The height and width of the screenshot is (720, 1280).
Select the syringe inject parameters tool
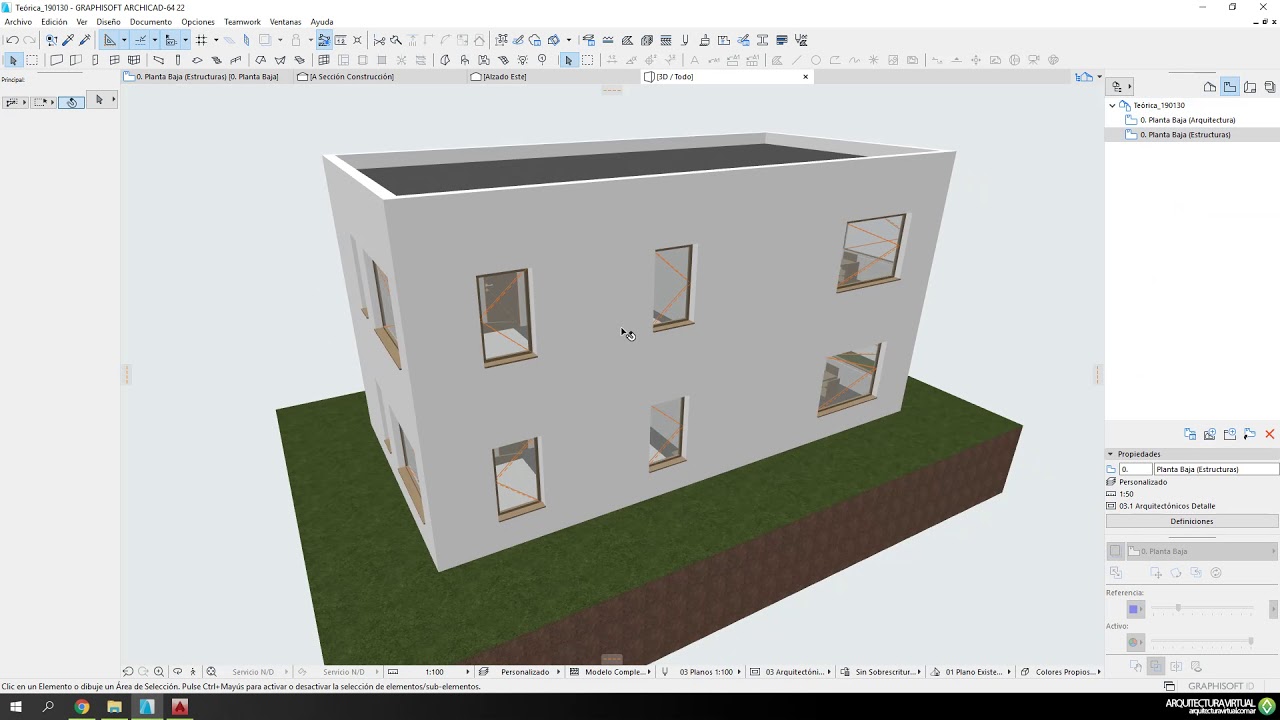pyautogui.click(x=85, y=40)
